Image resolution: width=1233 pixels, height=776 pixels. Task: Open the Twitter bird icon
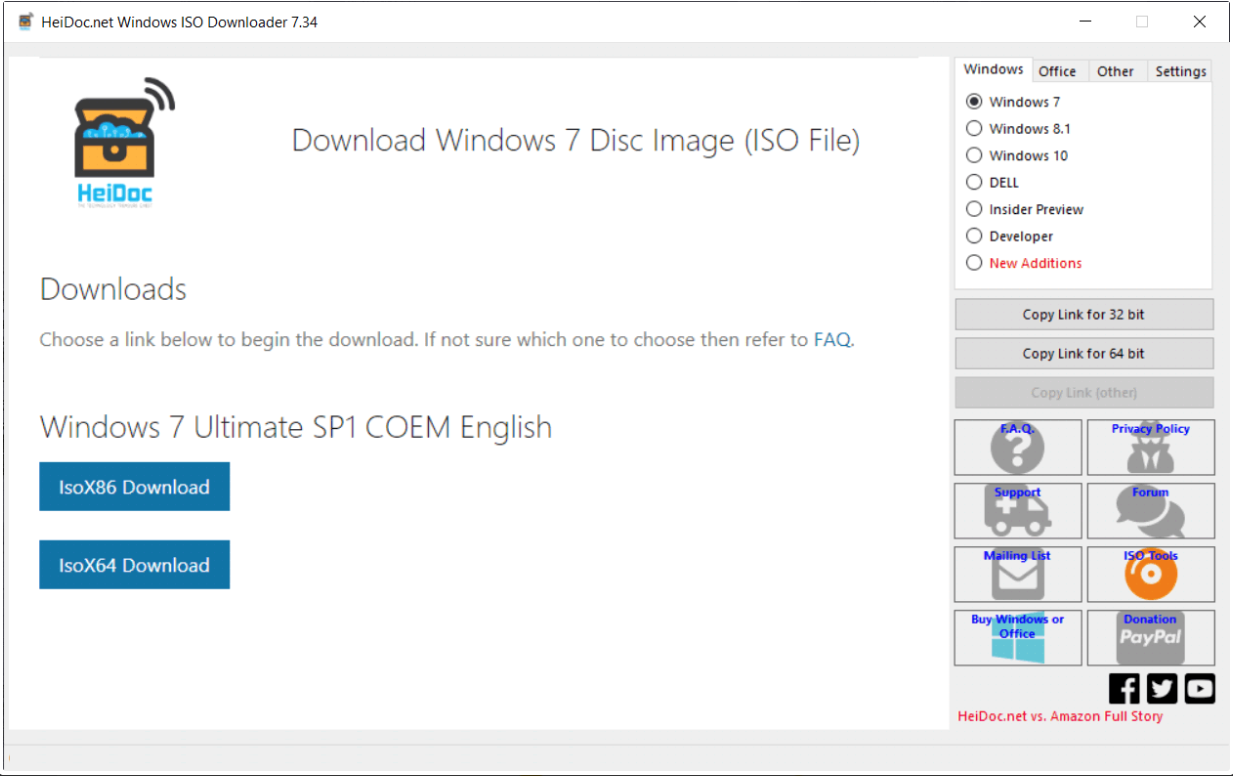pyautogui.click(x=1162, y=688)
